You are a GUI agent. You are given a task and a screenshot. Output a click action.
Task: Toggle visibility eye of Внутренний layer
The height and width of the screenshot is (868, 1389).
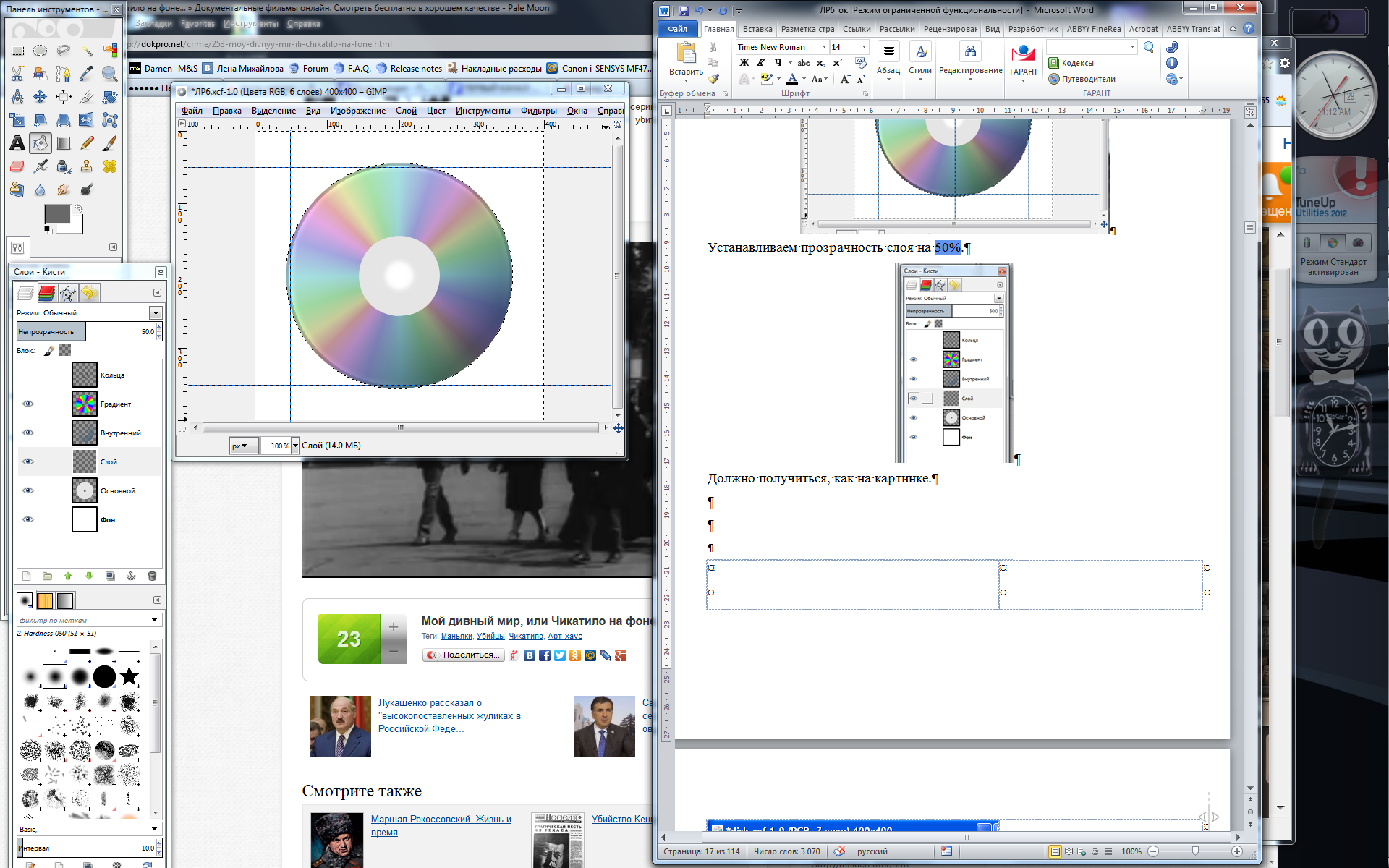click(x=28, y=433)
